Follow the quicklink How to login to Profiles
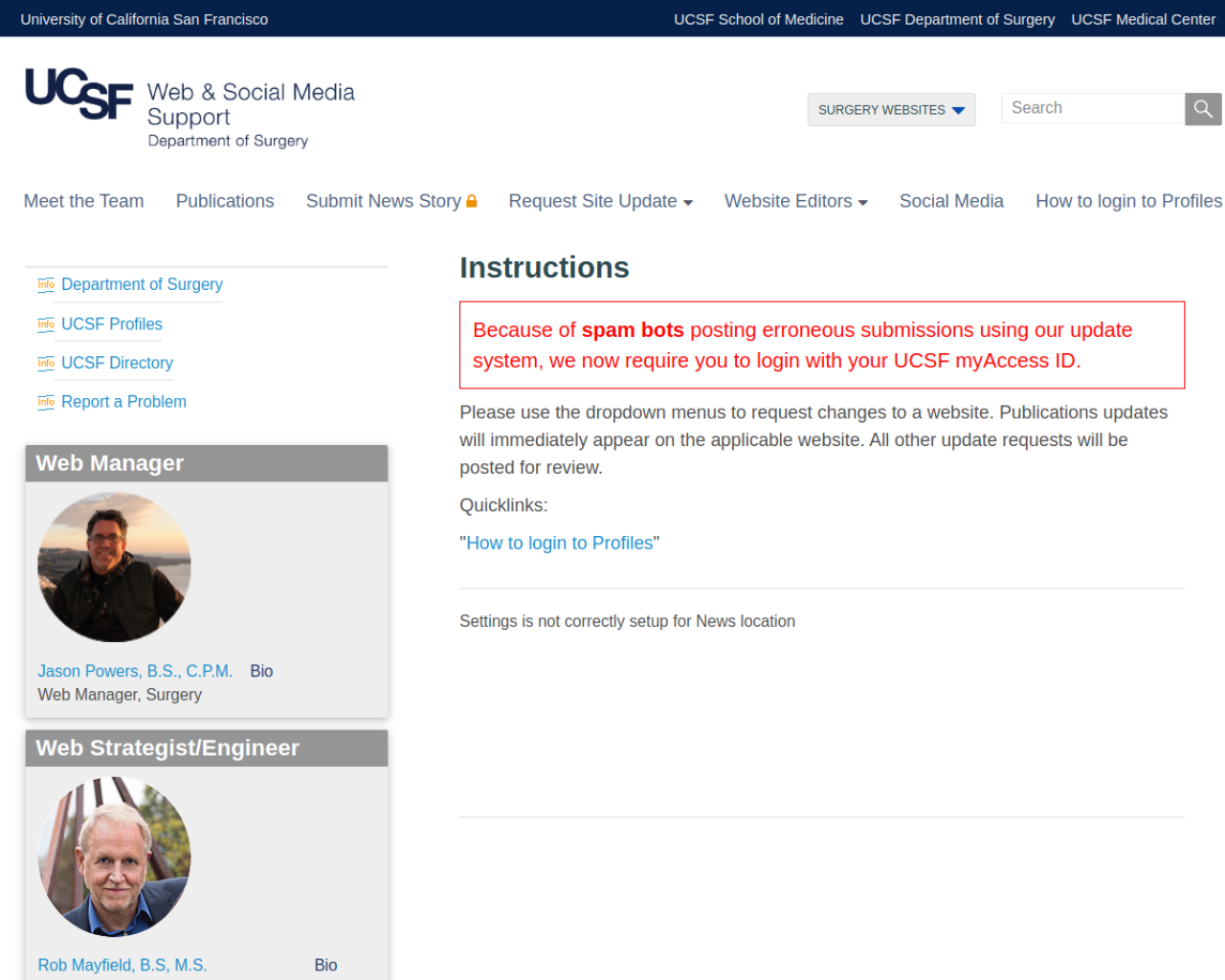Viewport: 1225px width, 980px height. (x=560, y=543)
